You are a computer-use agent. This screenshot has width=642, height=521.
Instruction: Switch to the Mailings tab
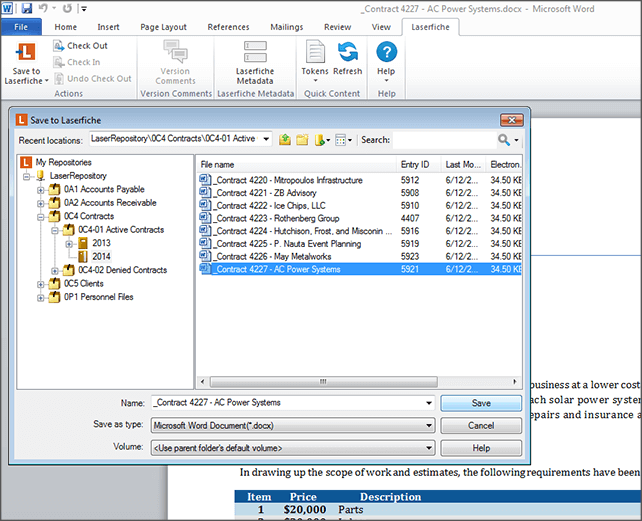(x=287, y=27)
